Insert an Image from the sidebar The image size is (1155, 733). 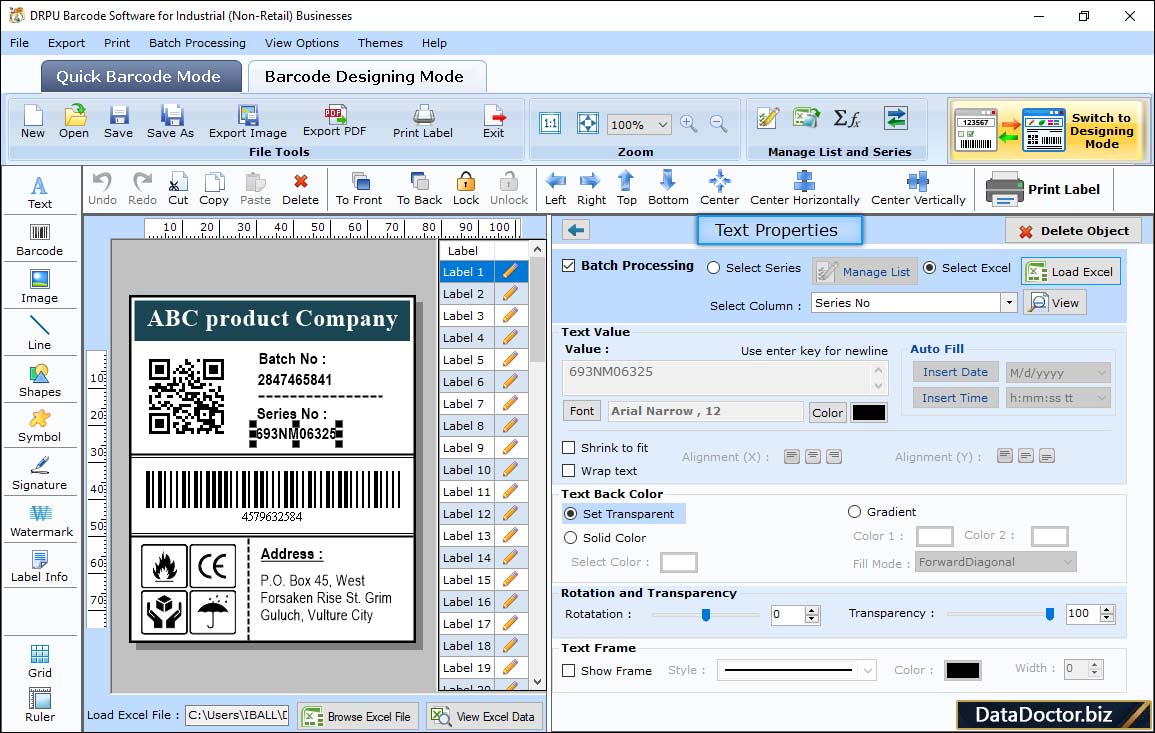(40, 287)
